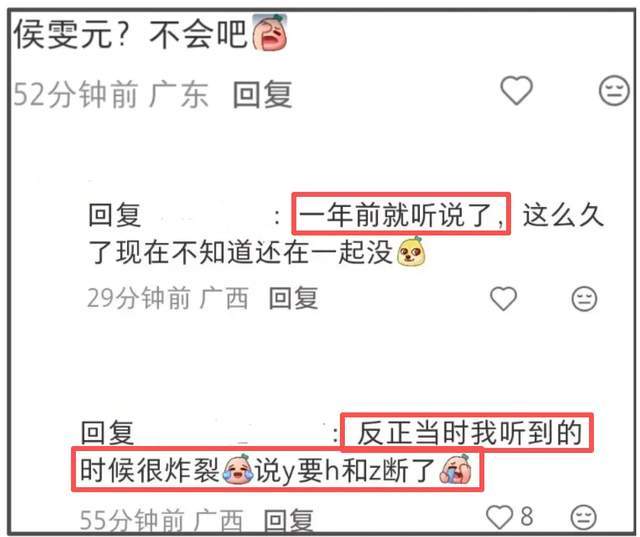640x537 pixels.
Task: Click the like count 8
Action: (x=527, y=516)
